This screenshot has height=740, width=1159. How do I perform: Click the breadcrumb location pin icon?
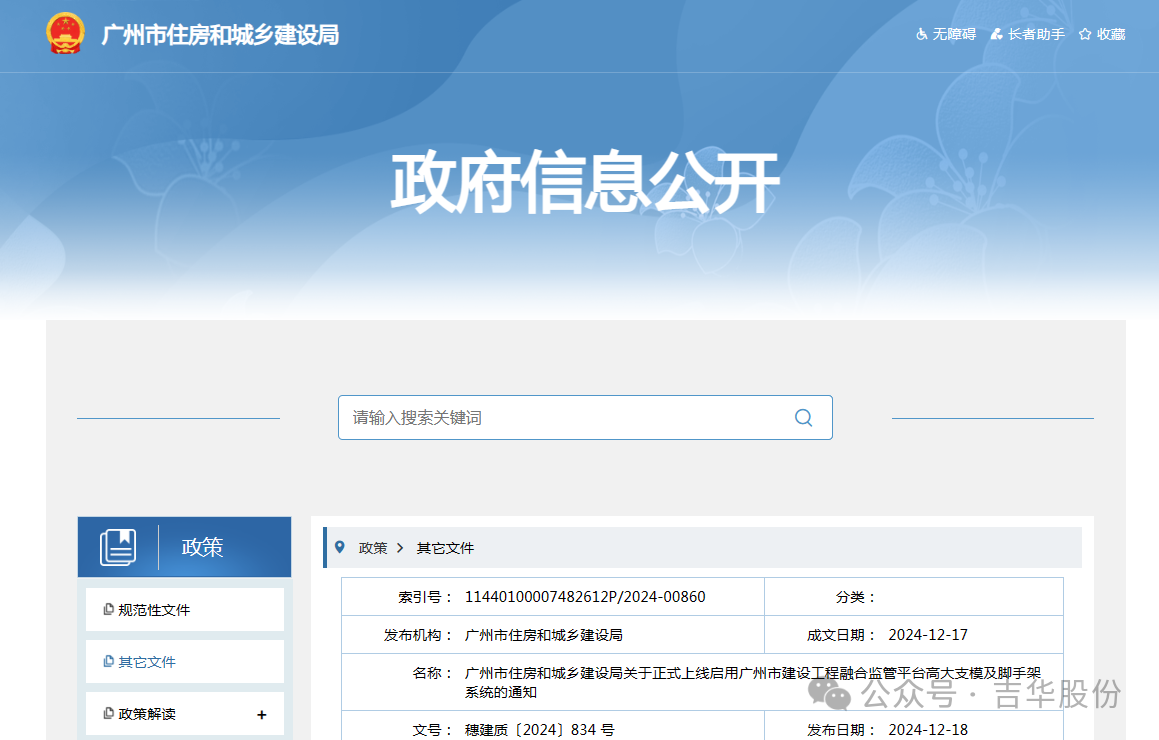(340, 547)
